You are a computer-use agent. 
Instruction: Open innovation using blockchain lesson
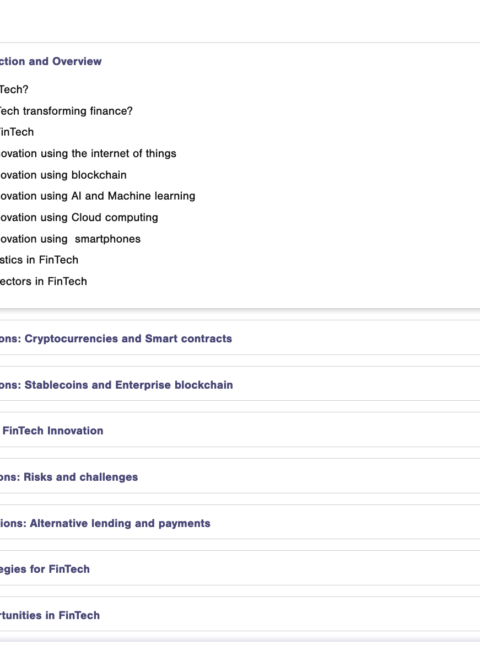coord(63,175)
